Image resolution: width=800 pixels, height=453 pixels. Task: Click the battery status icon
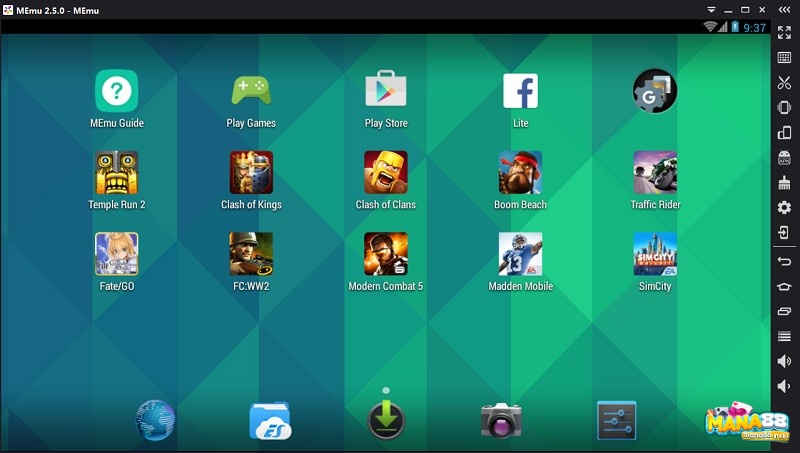735,27
